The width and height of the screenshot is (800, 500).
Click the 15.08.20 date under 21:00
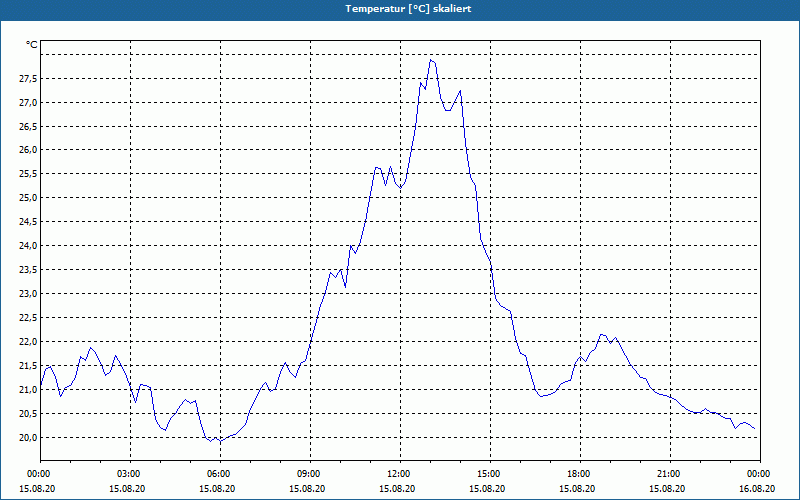tap(667, 488)
